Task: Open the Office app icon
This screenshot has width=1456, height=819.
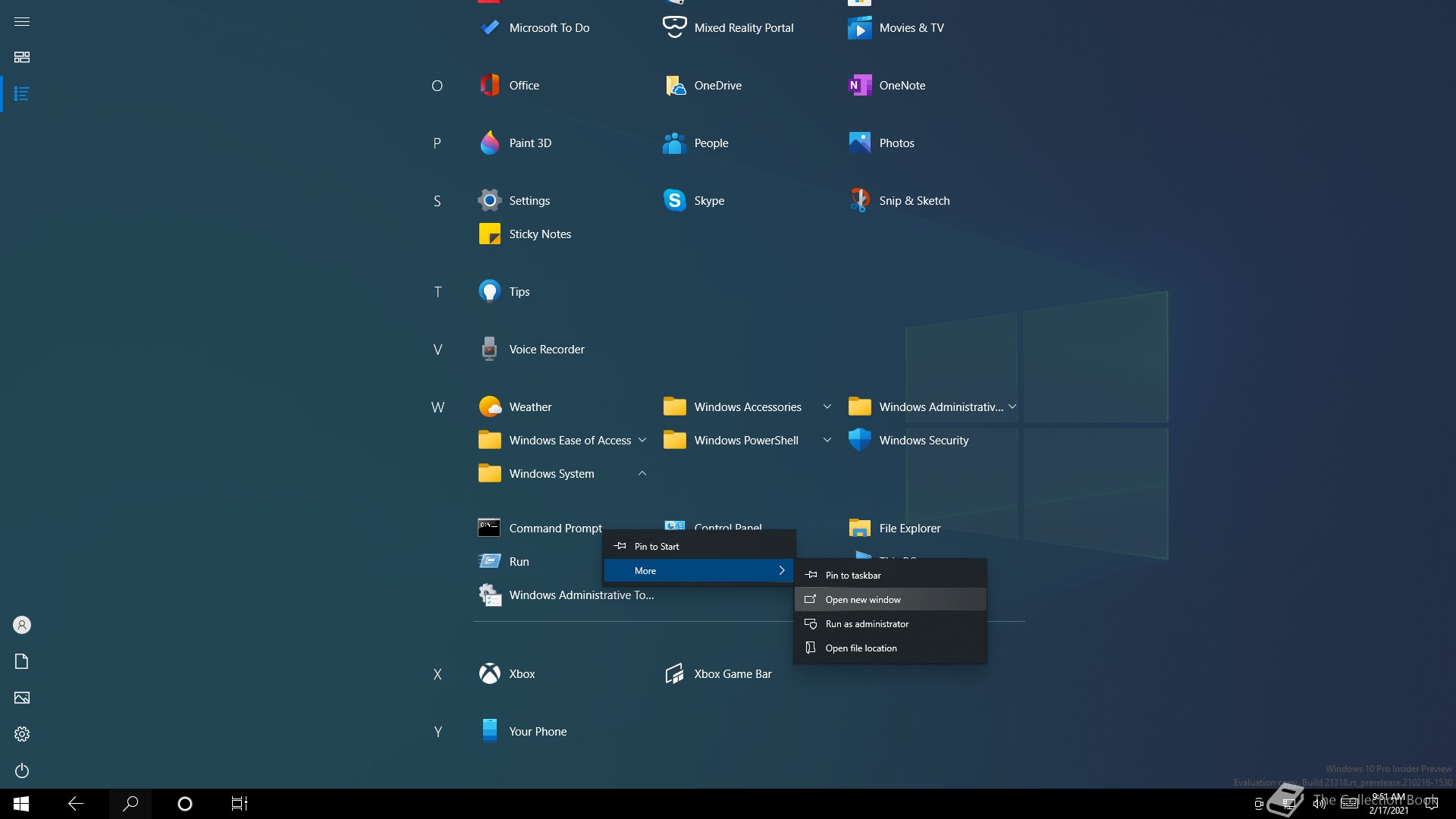Action: (x=489, y=86)
